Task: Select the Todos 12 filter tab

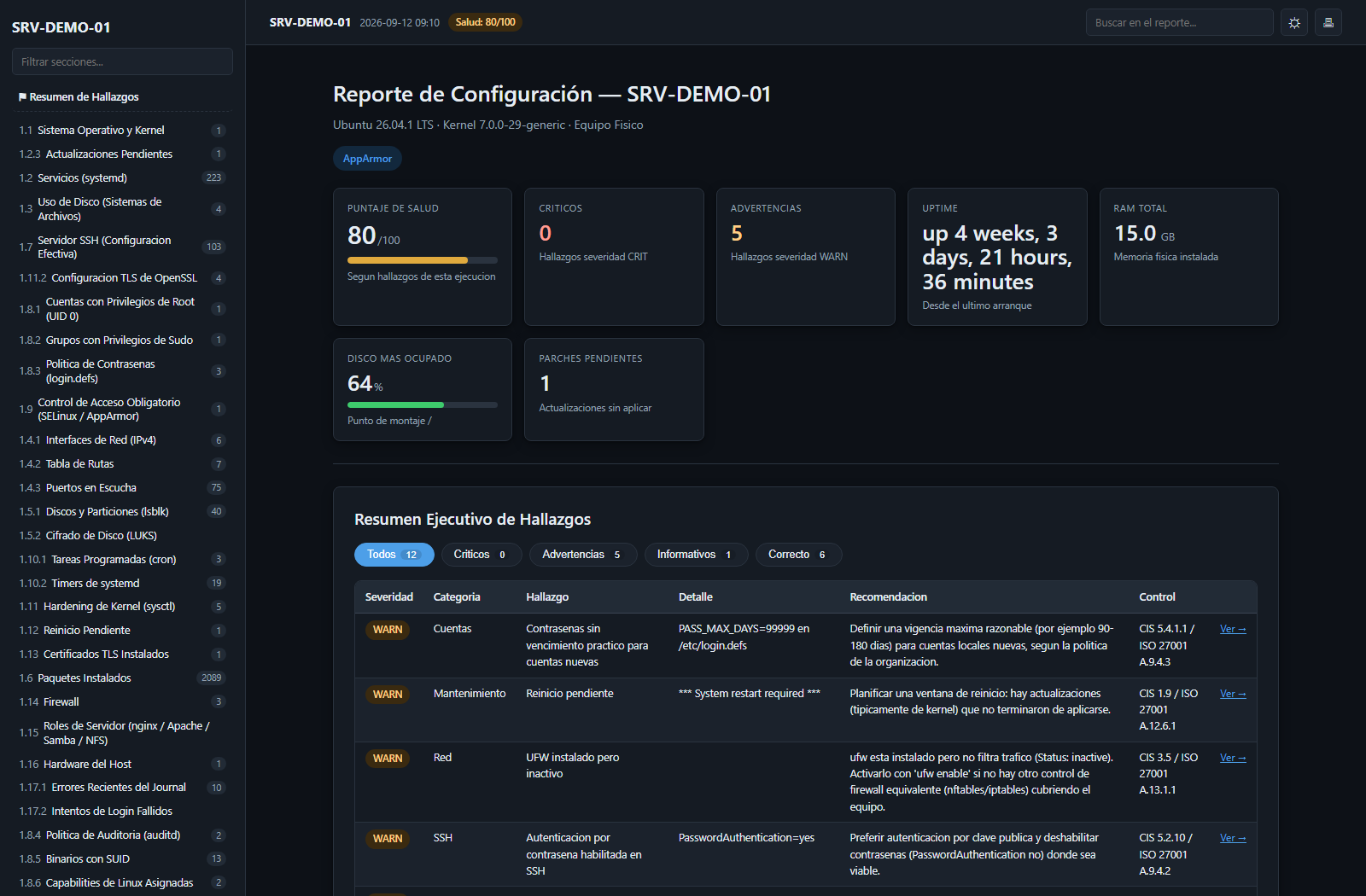Action: click(394, 555)
